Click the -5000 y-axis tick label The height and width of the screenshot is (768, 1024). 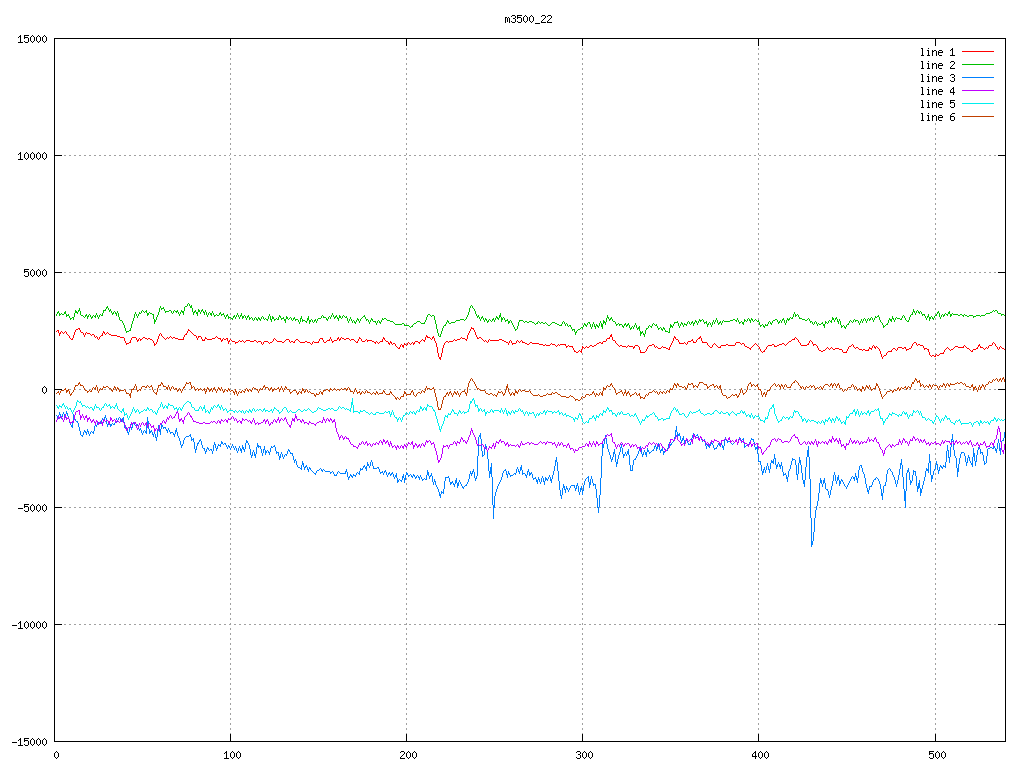pyautogui.click(x=32, y=507)
